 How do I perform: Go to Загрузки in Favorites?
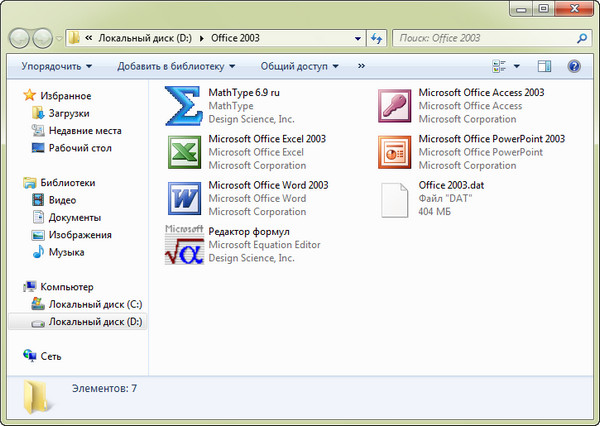click(x=68, y=113)
